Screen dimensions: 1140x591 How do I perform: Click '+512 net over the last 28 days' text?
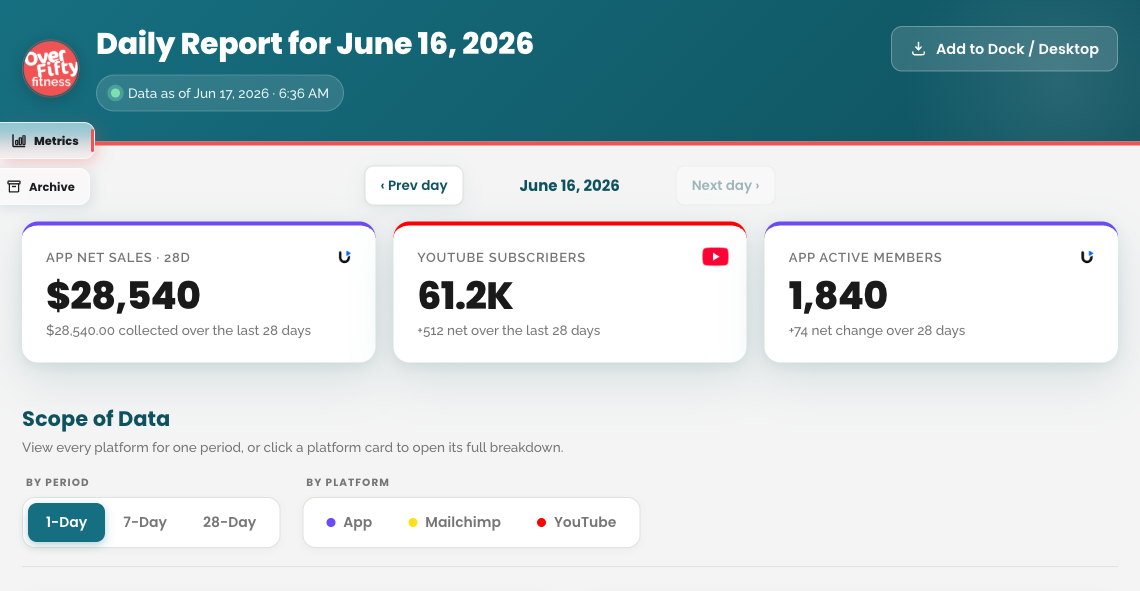tap(509, 331)
